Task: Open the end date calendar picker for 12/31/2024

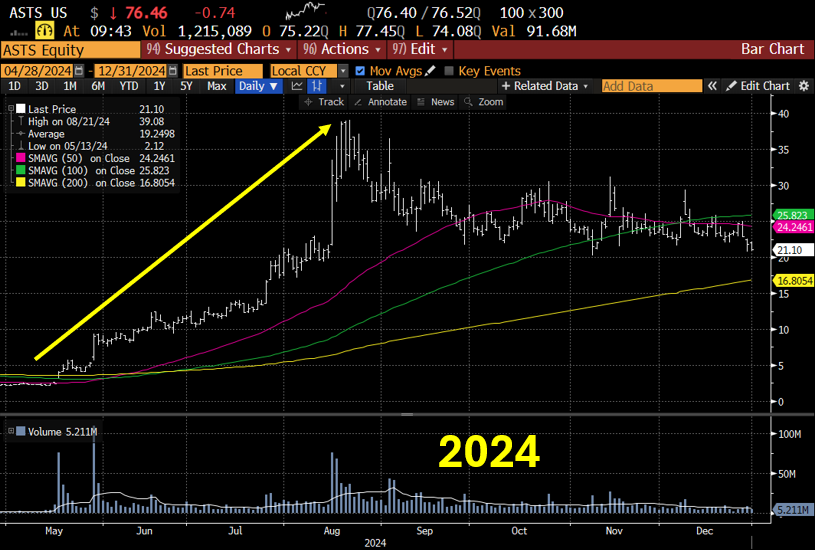Action: [x=173, y=71]
